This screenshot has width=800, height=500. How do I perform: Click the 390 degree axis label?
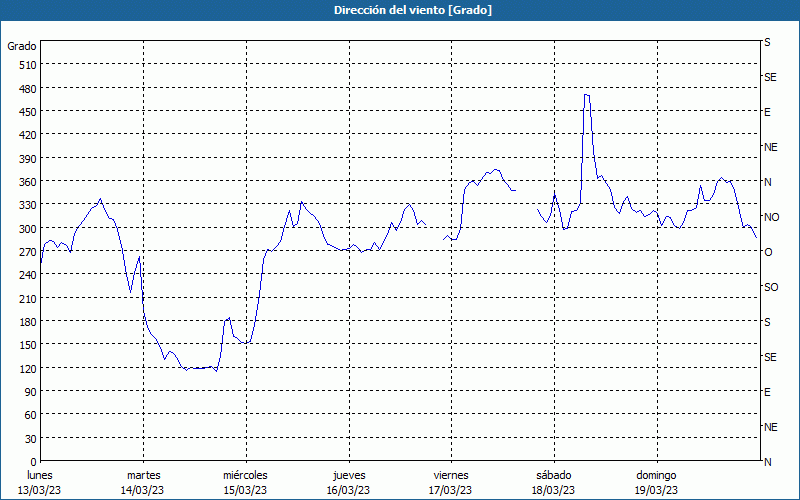coord(28,159)
